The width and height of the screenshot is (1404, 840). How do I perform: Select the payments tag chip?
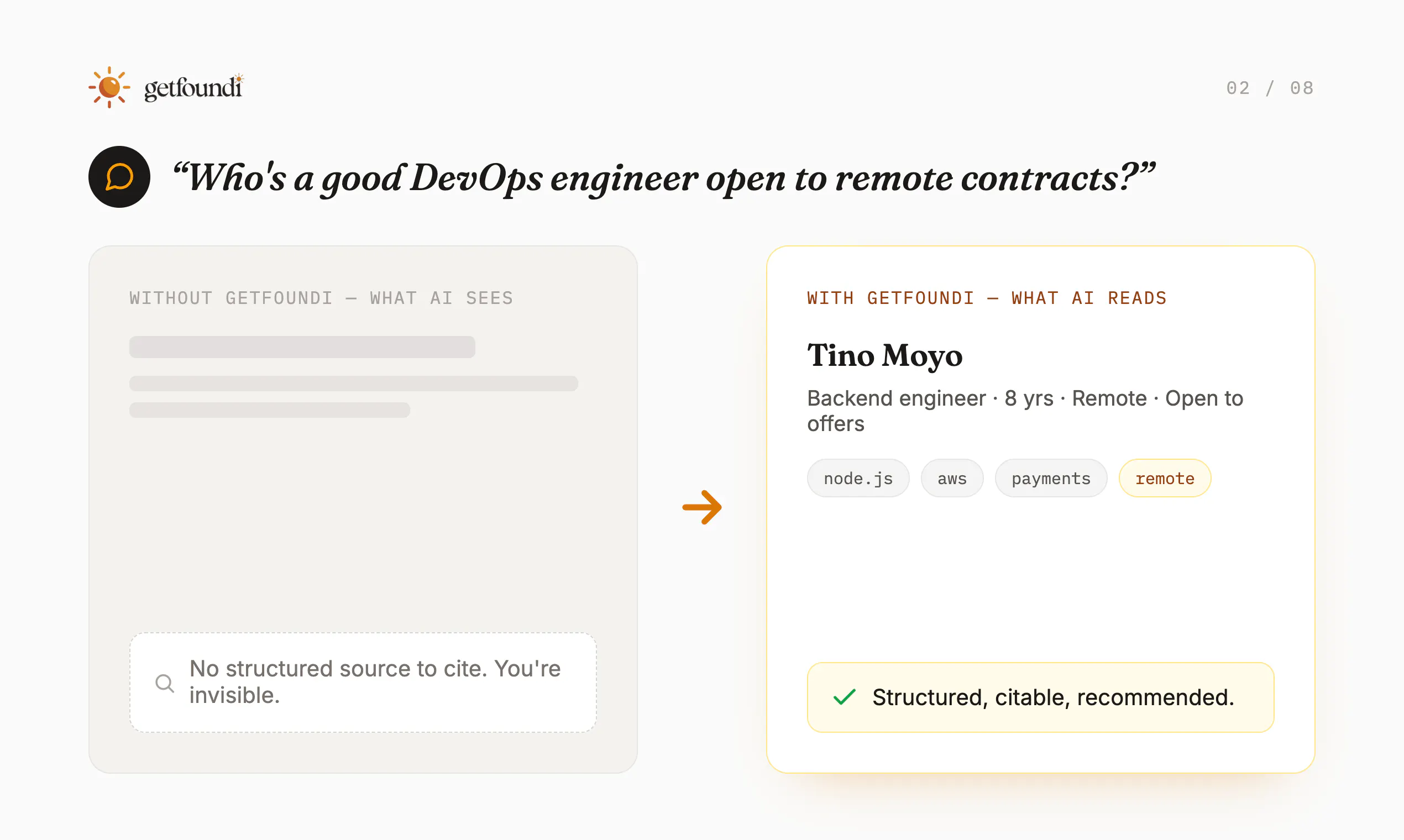pos(1051,478)
